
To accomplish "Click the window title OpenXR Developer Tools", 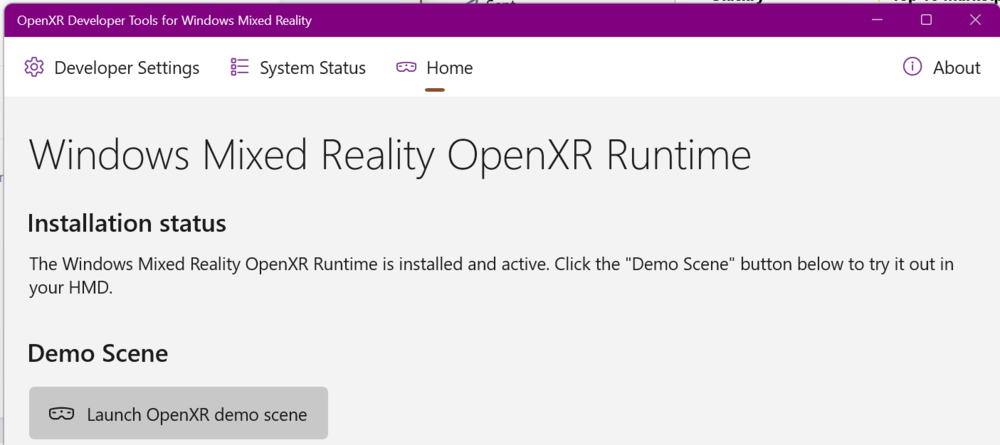I will (x=165, y=20).
